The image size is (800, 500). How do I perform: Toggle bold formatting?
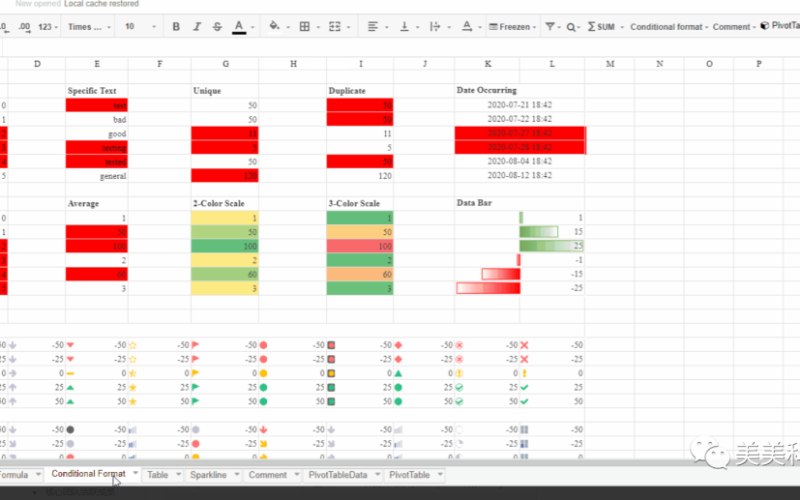(176, 27)
